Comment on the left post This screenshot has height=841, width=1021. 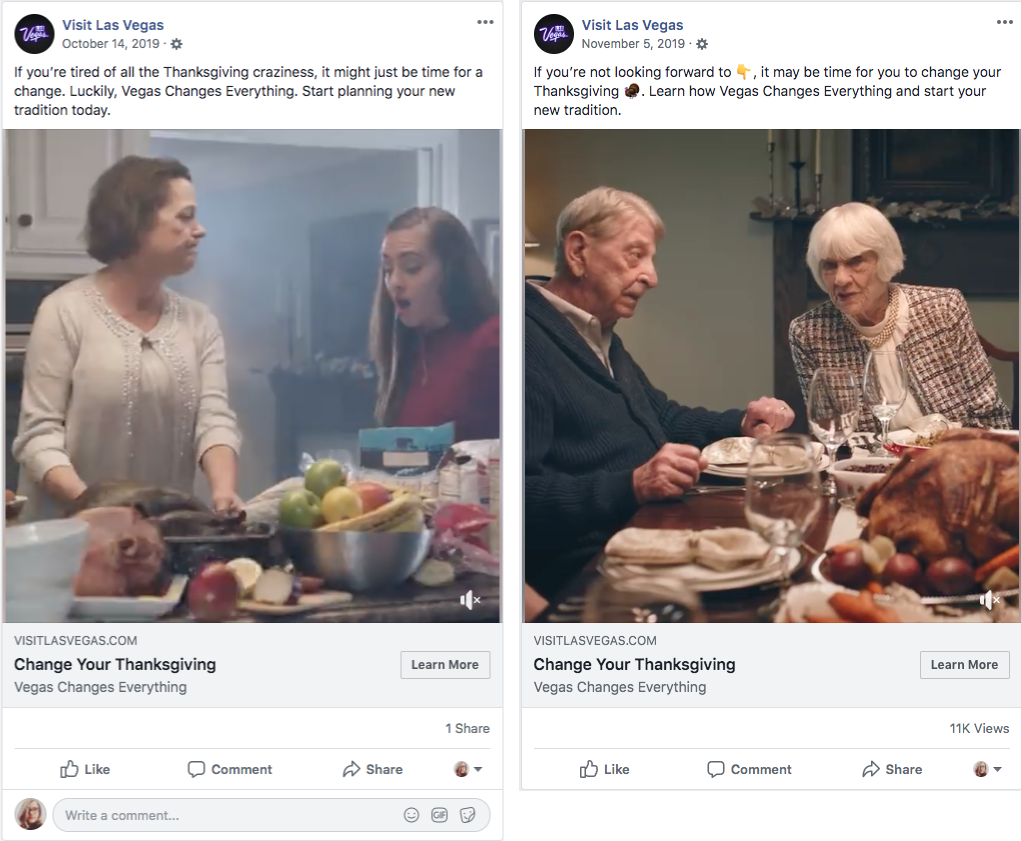pyautogui.click(x=229, y=769)
